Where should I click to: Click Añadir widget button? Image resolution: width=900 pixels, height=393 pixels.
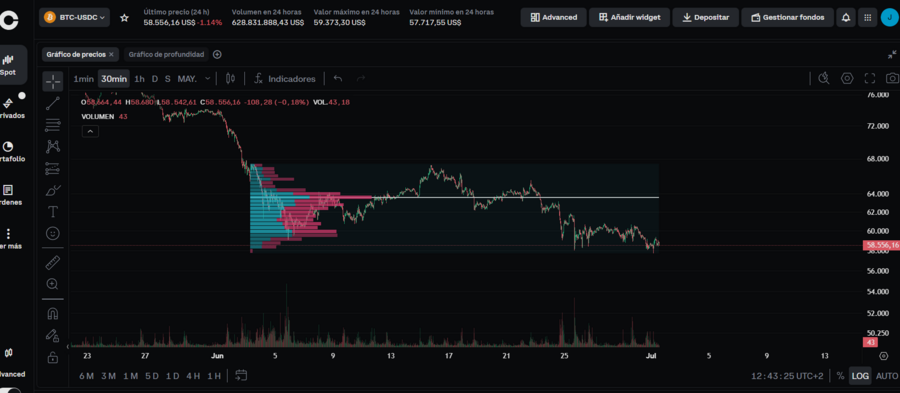tap(629, 17)
